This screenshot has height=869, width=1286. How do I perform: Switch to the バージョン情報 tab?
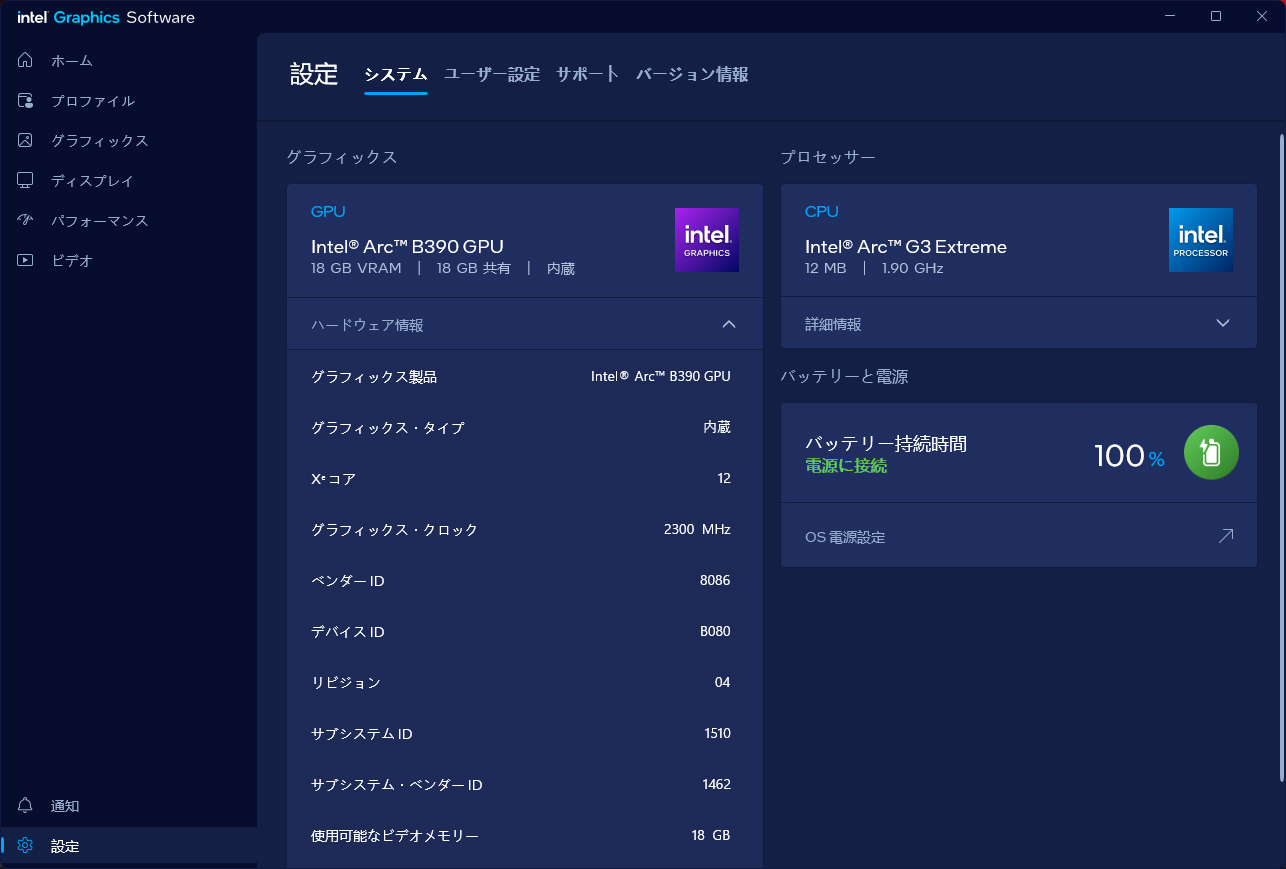click(692, 74)
